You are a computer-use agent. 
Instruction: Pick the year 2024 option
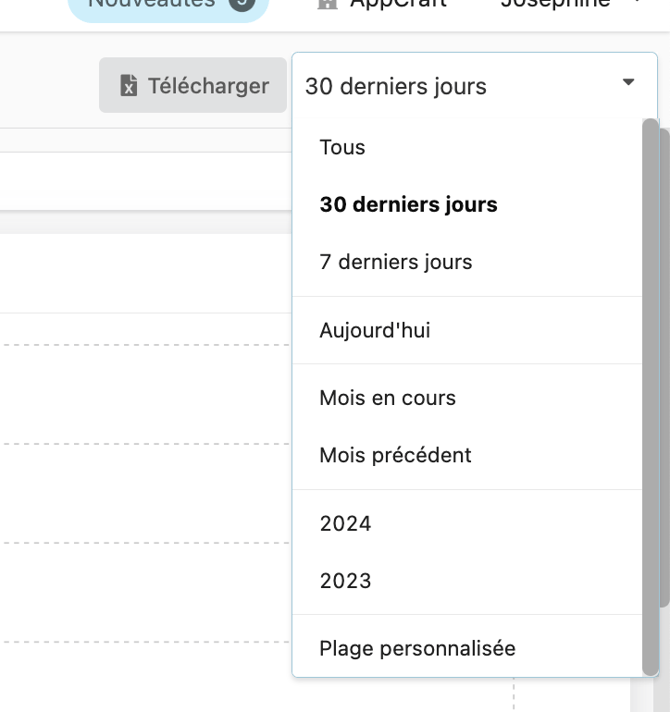(345, 523)
